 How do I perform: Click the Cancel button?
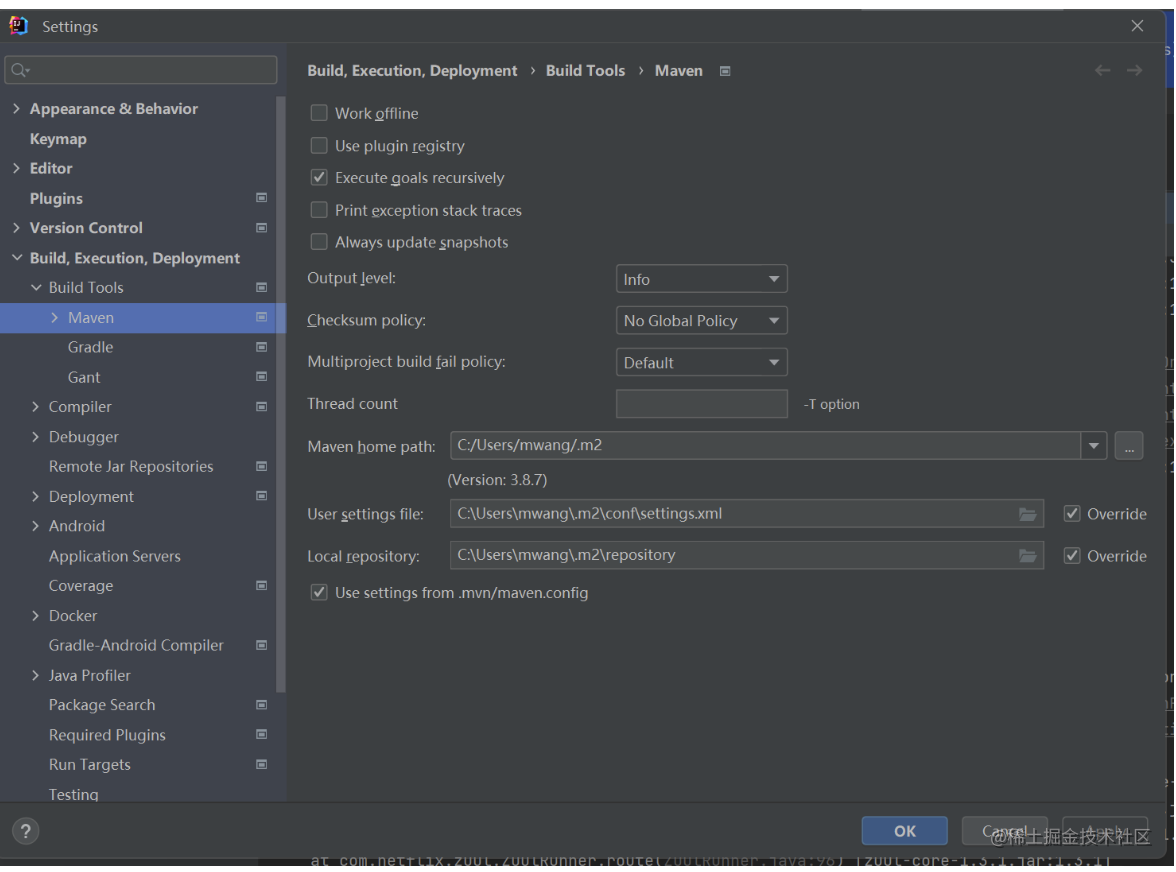click(1004, 831)
